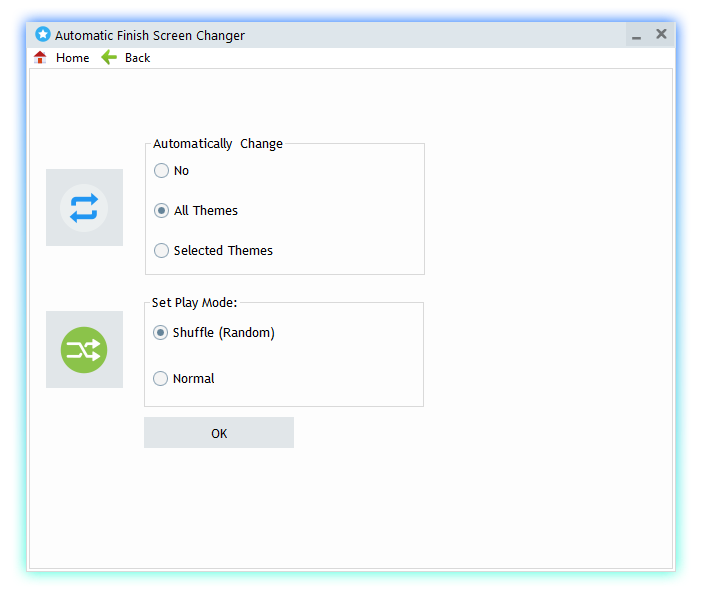
Task: Select the "No" radio button
Action: pos(161,171)
